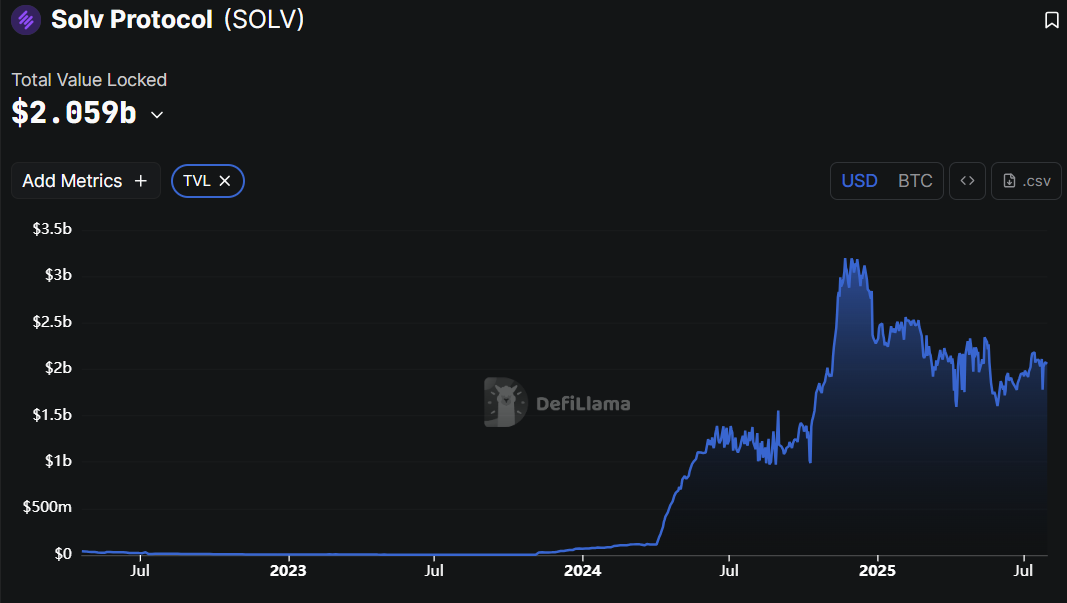Screen dimensions: 1067x603
Task: Export chart data via the .csv button
Action: 1026,181
